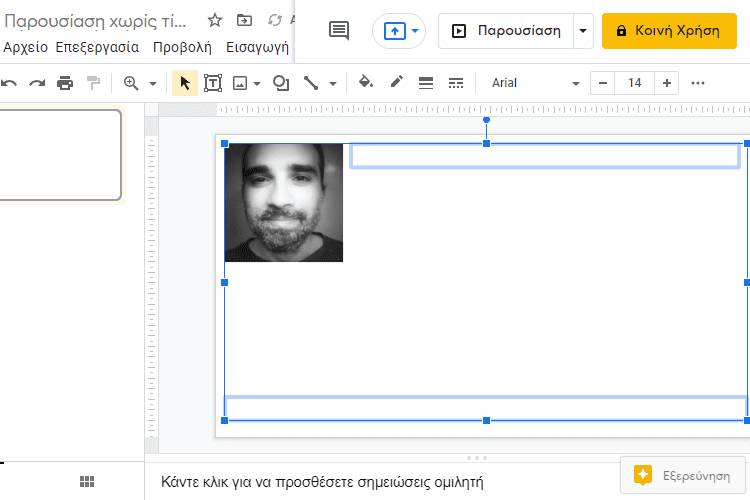Viewport: 750px width, 500px height.
Task: Click the bottom text placeholder on the slide
Action: click(x=485, y=407)
